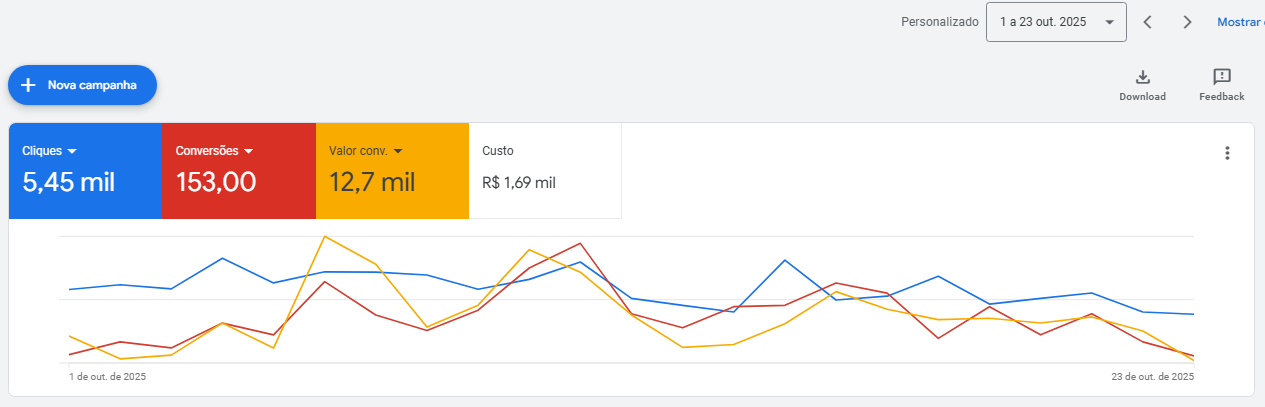Open the three-dot chart options menu
Screen dimensions: 1265x407
coord(1227,153)
